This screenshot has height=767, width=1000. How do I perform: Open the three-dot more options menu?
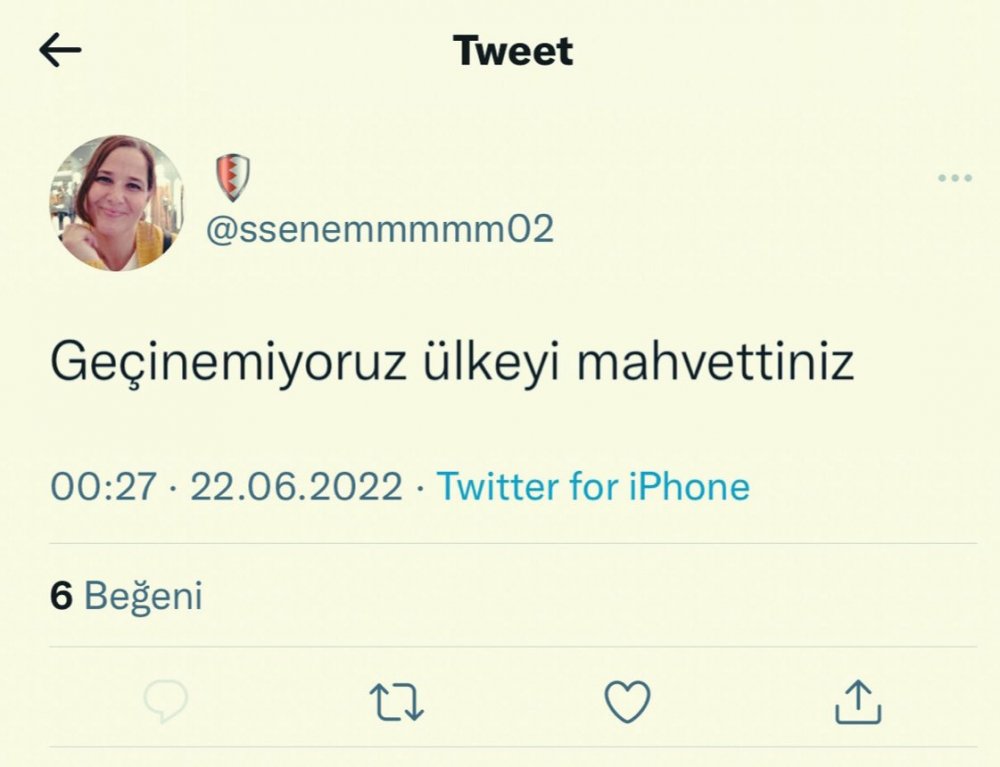point(955,179)
